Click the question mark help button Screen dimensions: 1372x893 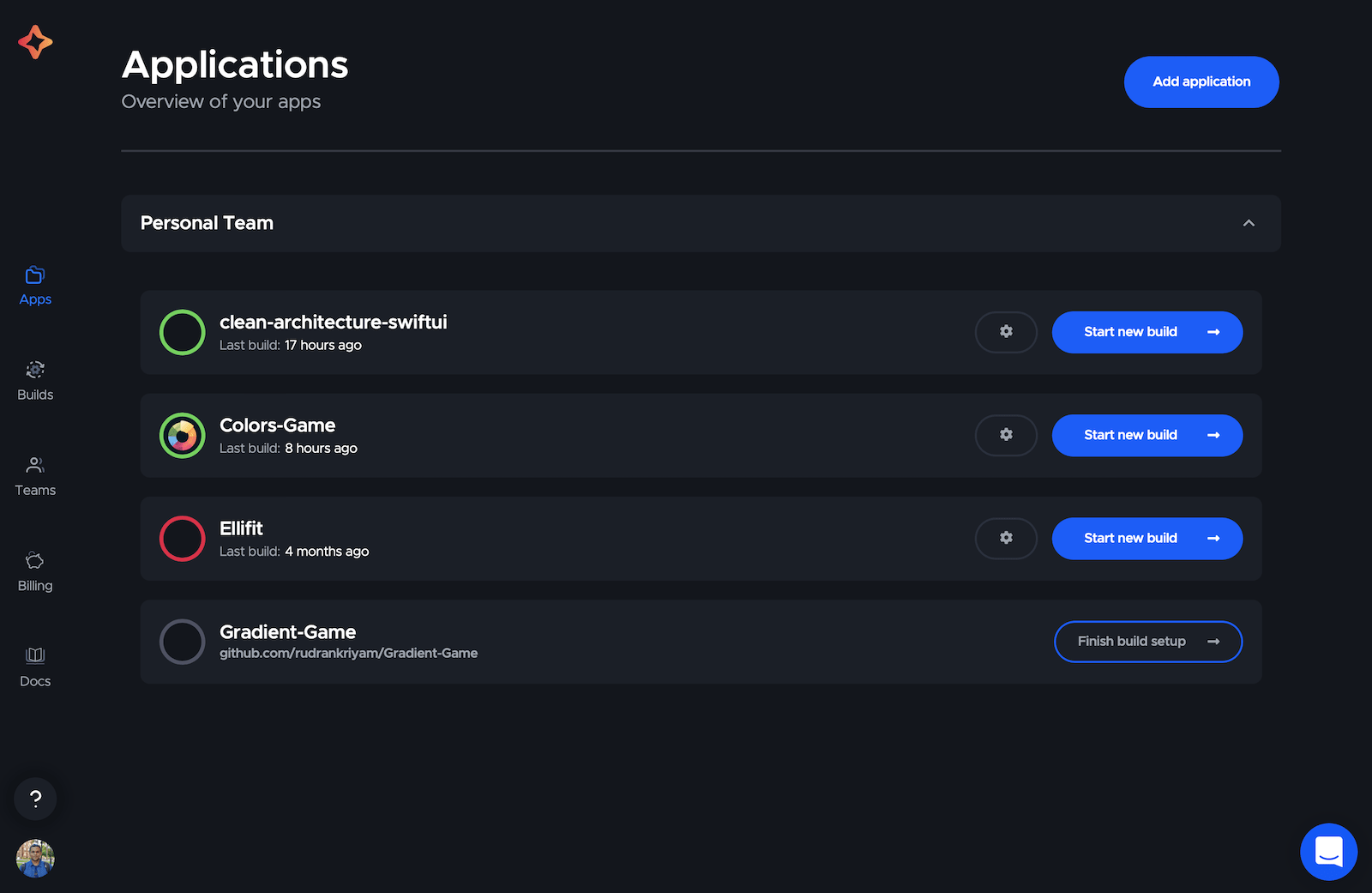[x=35, y=799]
